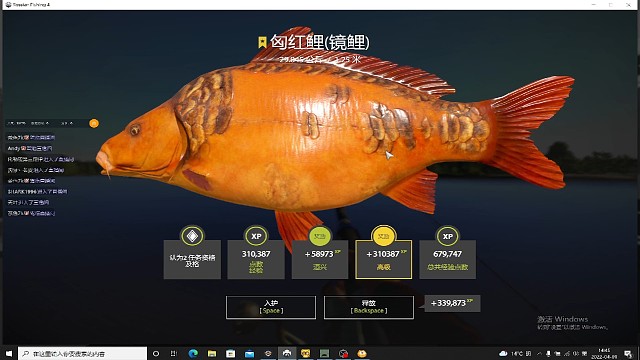Click the XP icon above 310,387
Image resolution: width=640 pixels, height=360 pixels.
[256, 236]
